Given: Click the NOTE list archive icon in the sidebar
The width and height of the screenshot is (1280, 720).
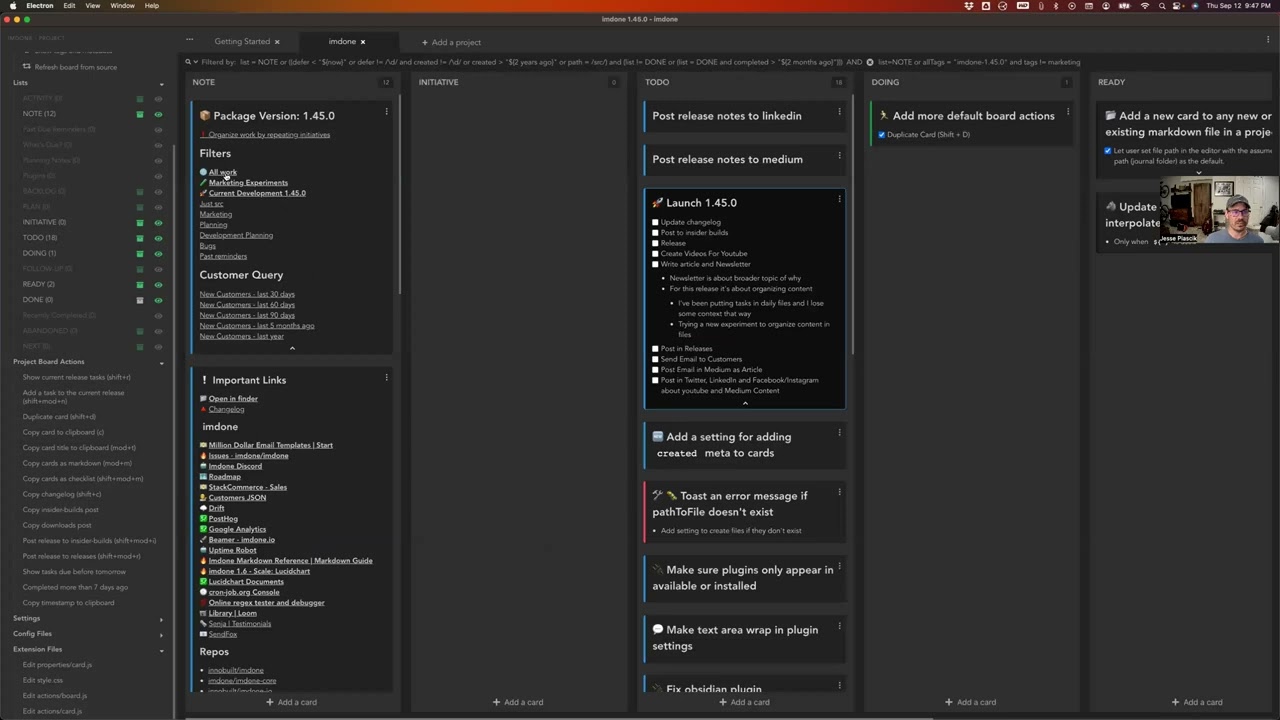Looking at the screenshot, I should coord(140,114).
